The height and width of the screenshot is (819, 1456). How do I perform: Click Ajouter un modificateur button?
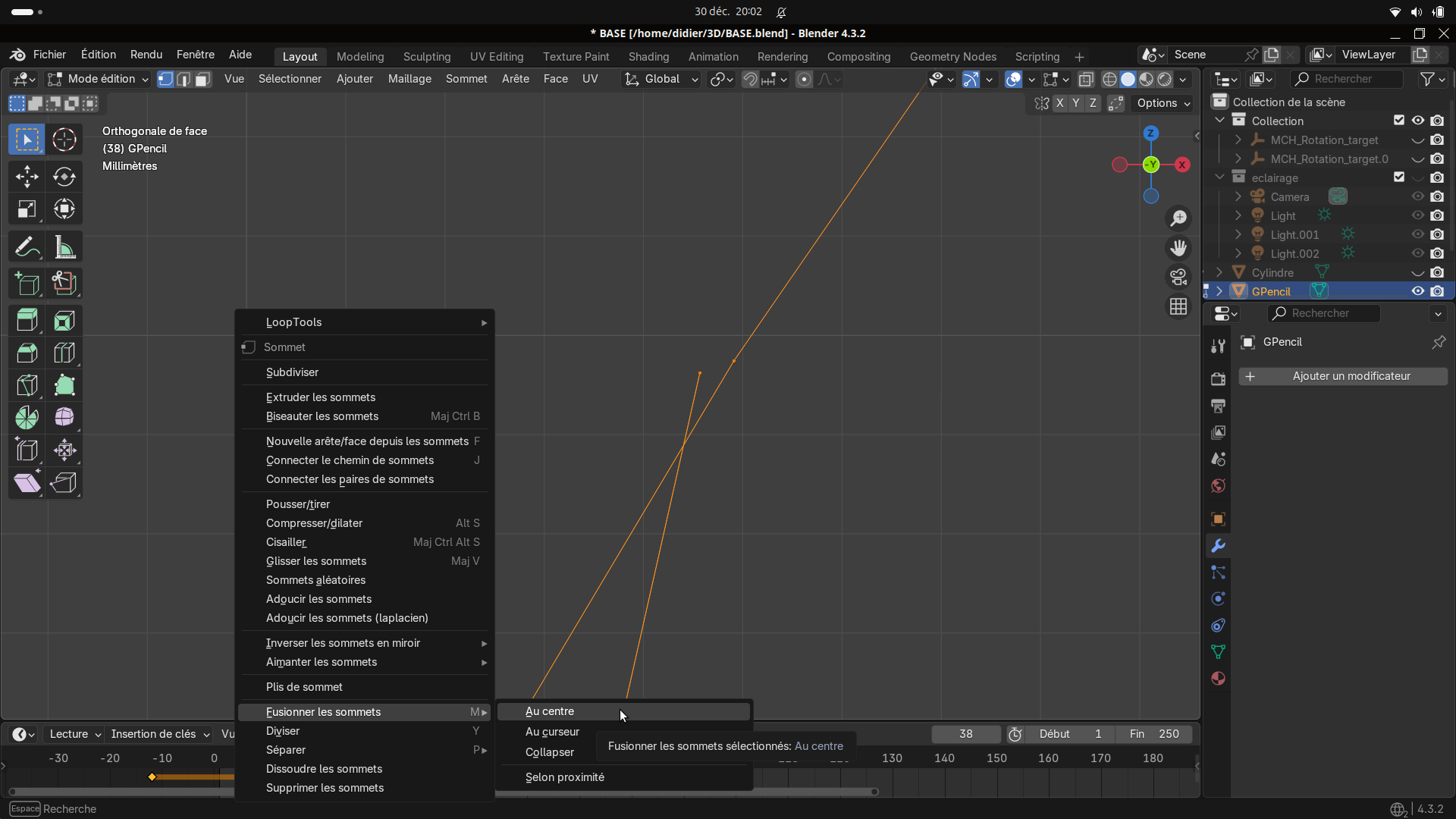click(x=1342, y=376)
